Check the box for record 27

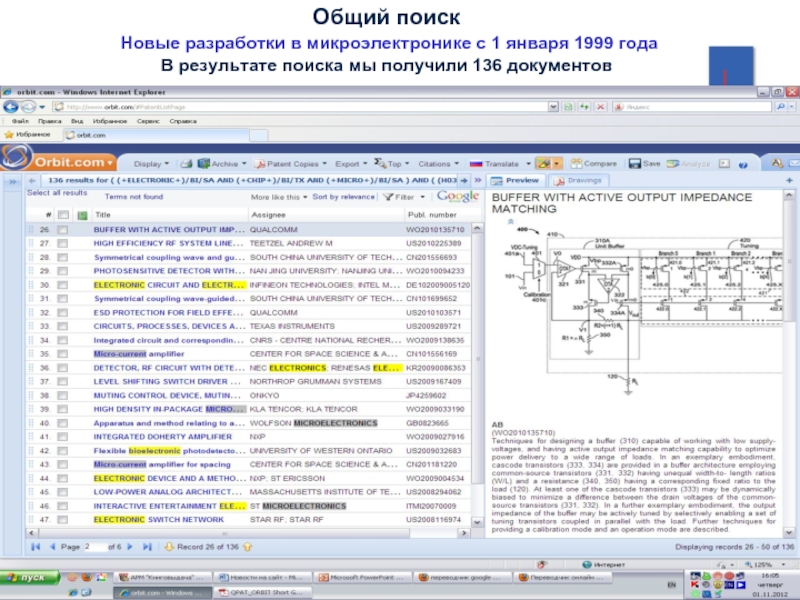coord(62,244)
